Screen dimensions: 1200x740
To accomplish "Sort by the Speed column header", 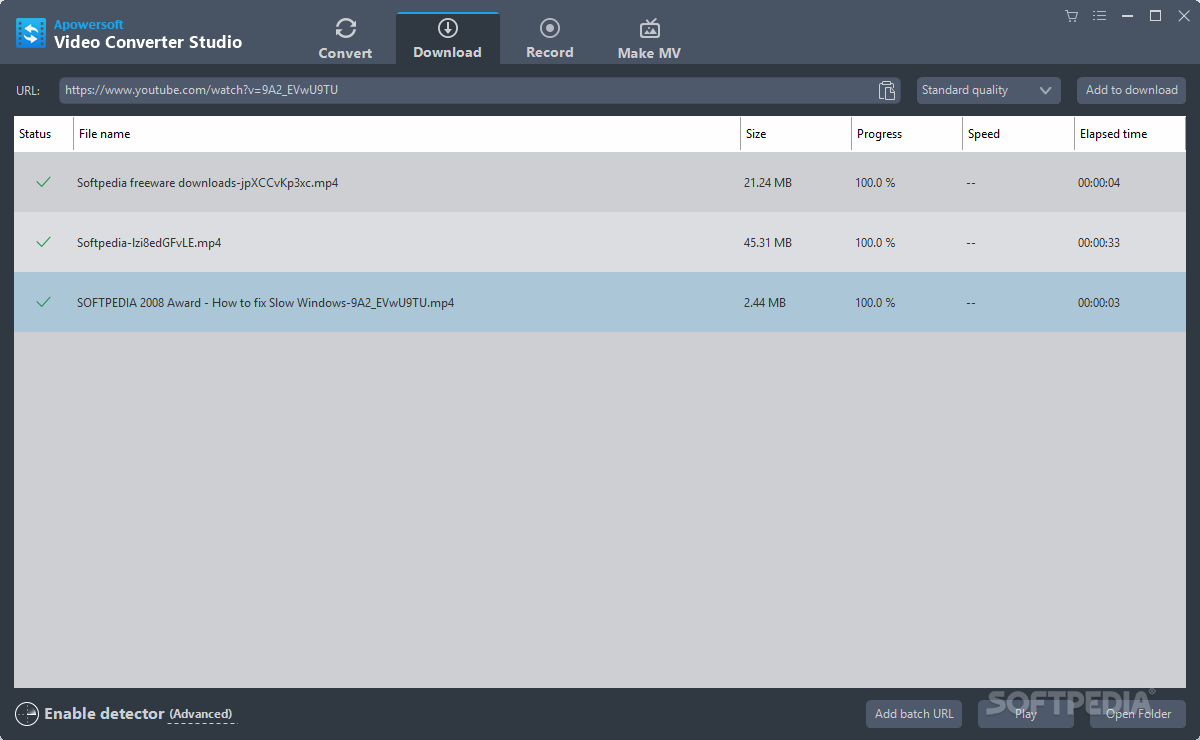I will tap(1018, 134).
